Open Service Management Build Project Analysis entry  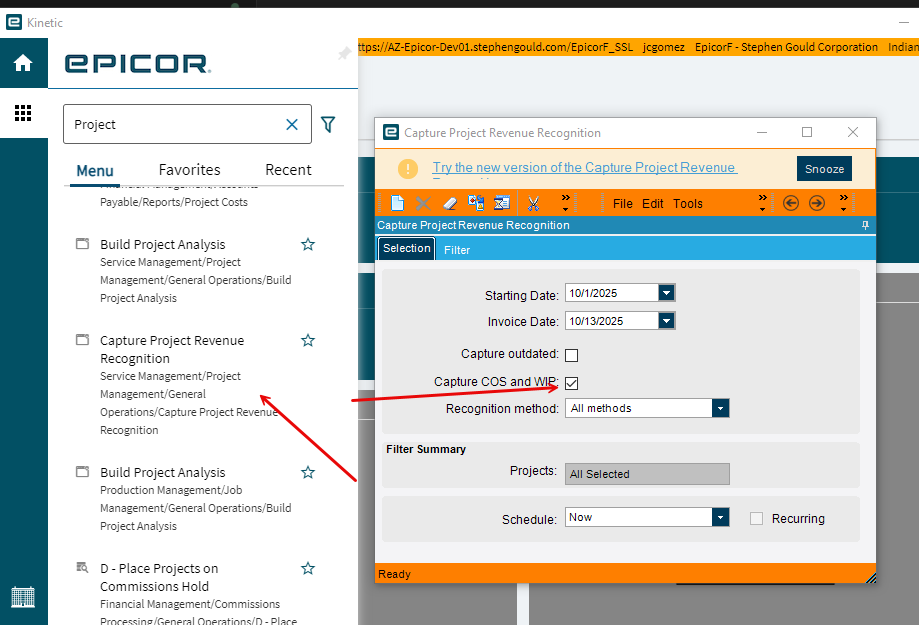click(163, 244)
